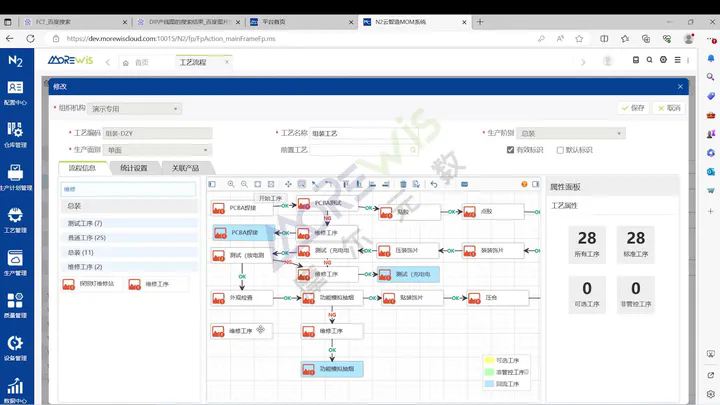This screenshot has width=720, height=405.
Task: Switch to the 关联产品 tab
Action: coord(185,168)
